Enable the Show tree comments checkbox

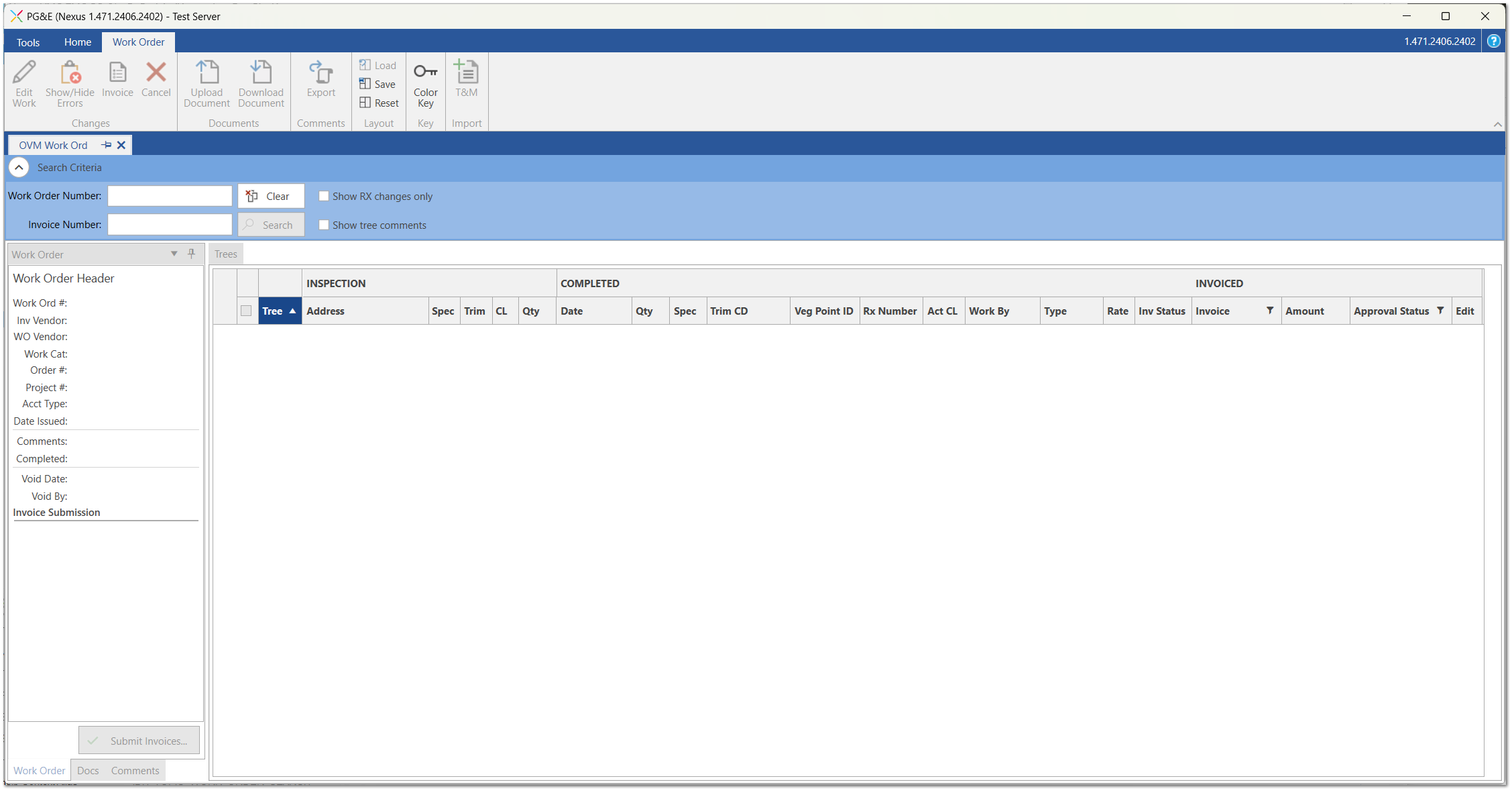pyautogui.click(x=322, y=224)
